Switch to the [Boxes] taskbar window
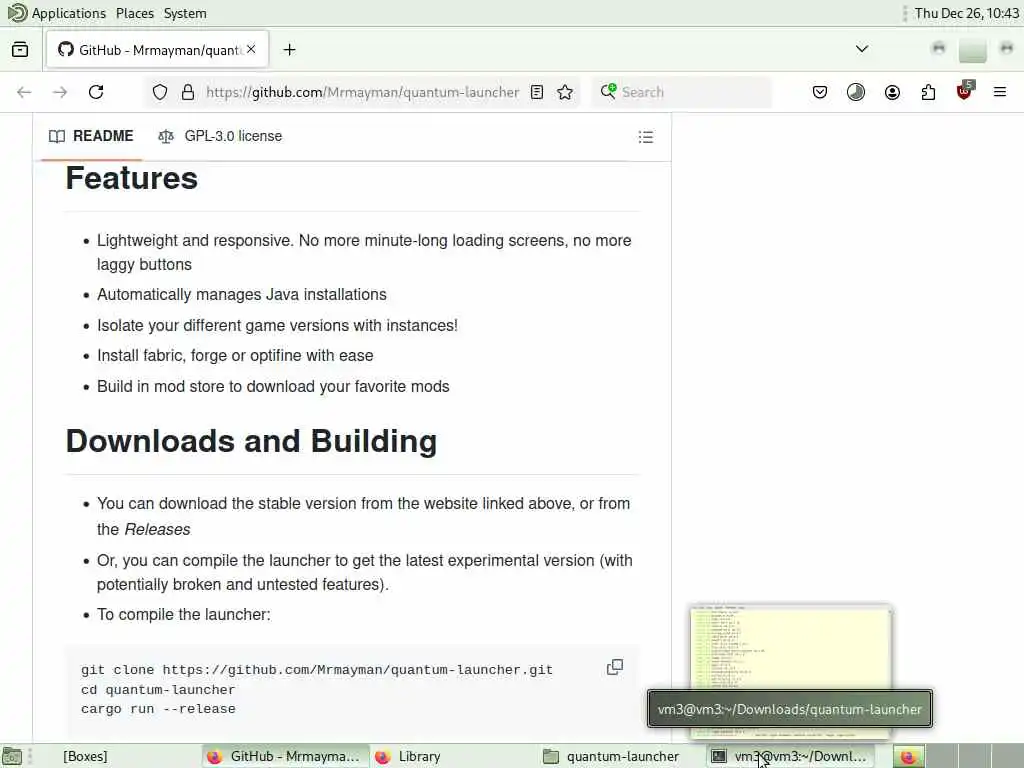This screenshot has height=768, width=1024. 86,756
